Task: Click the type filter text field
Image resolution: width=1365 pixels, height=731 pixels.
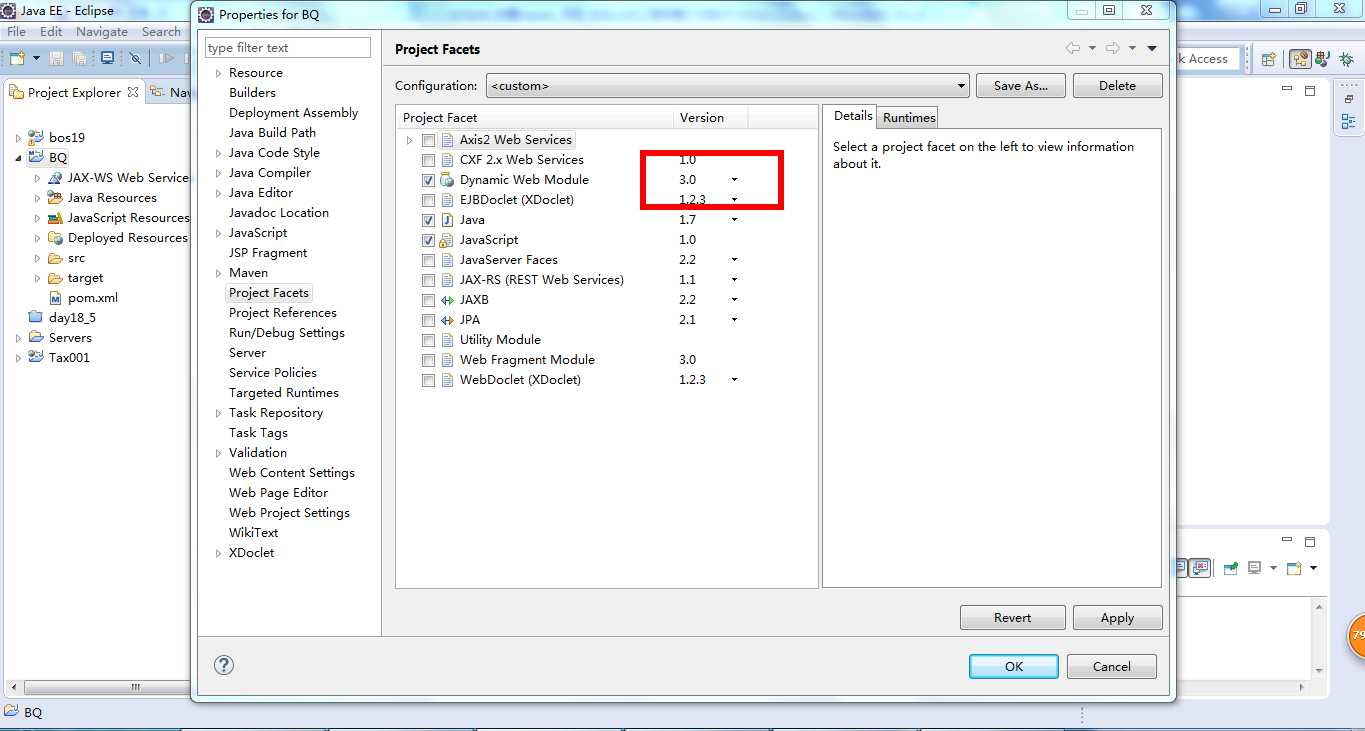Action: (288, 48)
